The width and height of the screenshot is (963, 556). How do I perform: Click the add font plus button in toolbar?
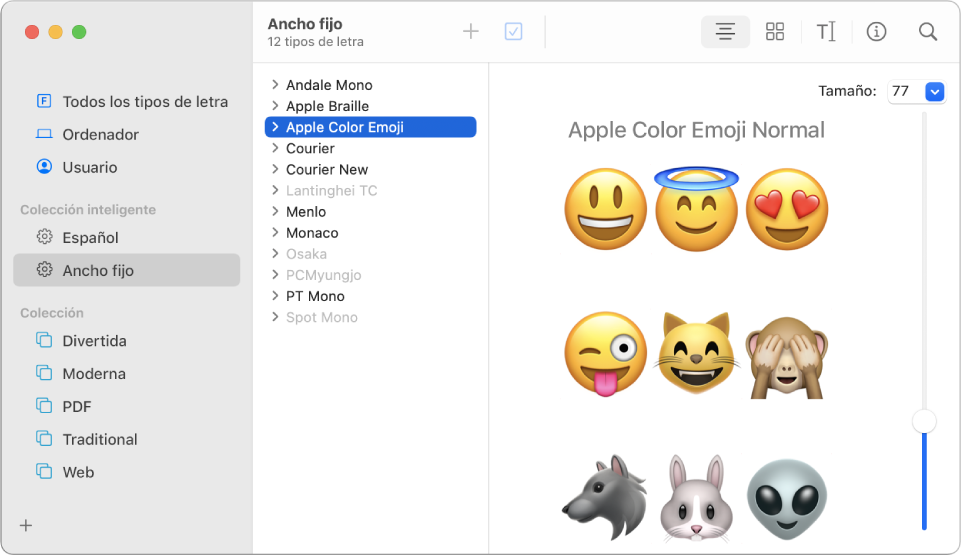(470, 31)
